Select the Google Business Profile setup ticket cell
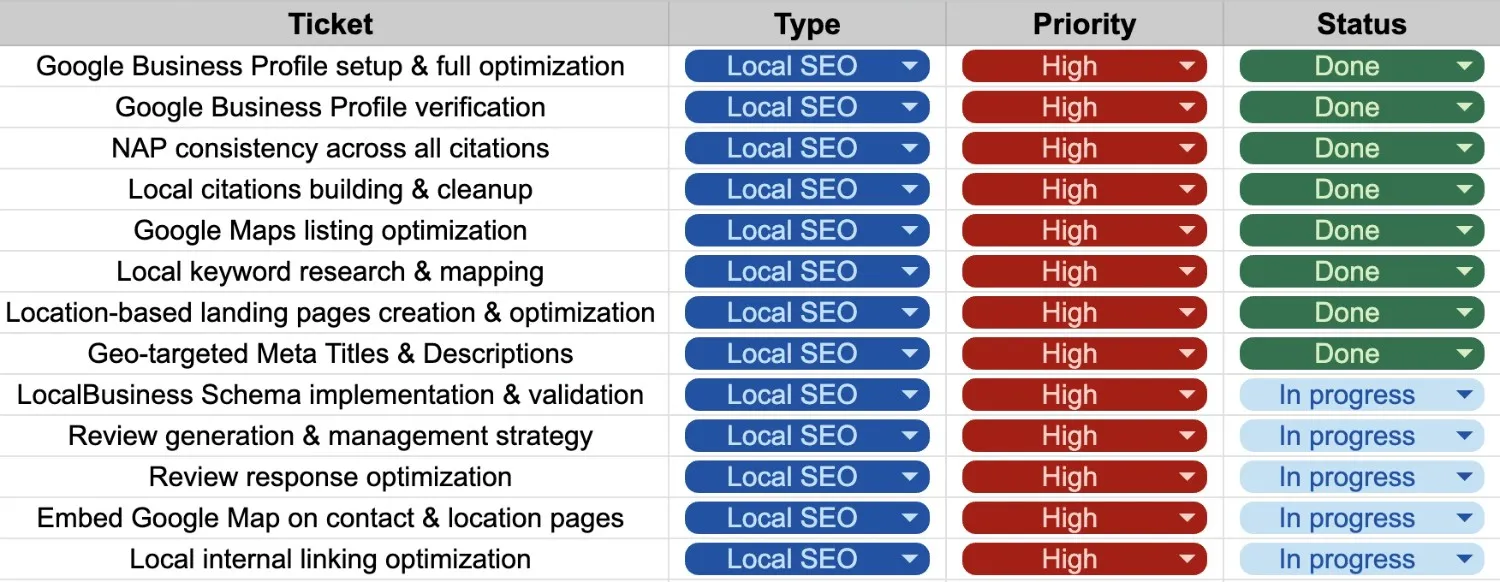The width and height of the screenshot is (1500, 582). coord(330,66)
